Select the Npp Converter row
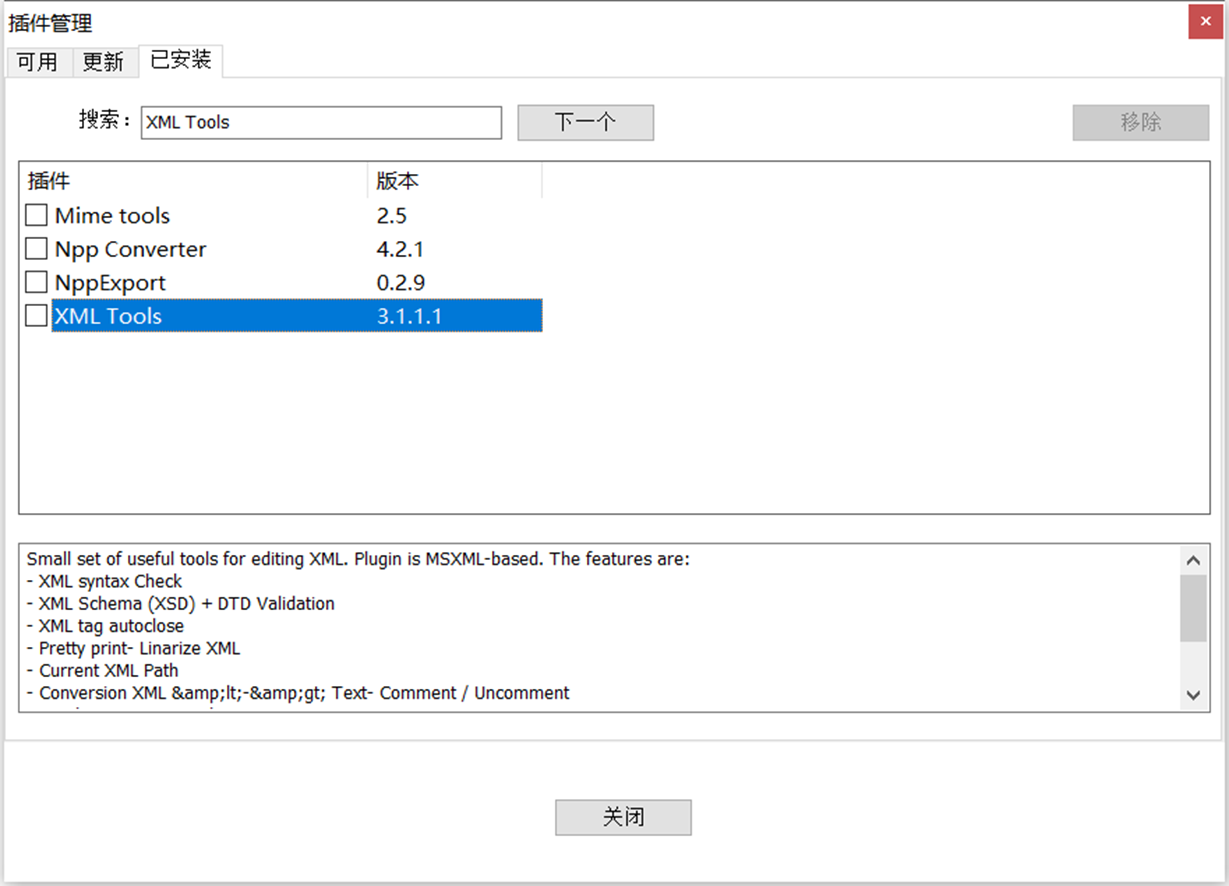Image resolution: width=1229 pixels, height=886 pixels. click(x=283, y=249)
